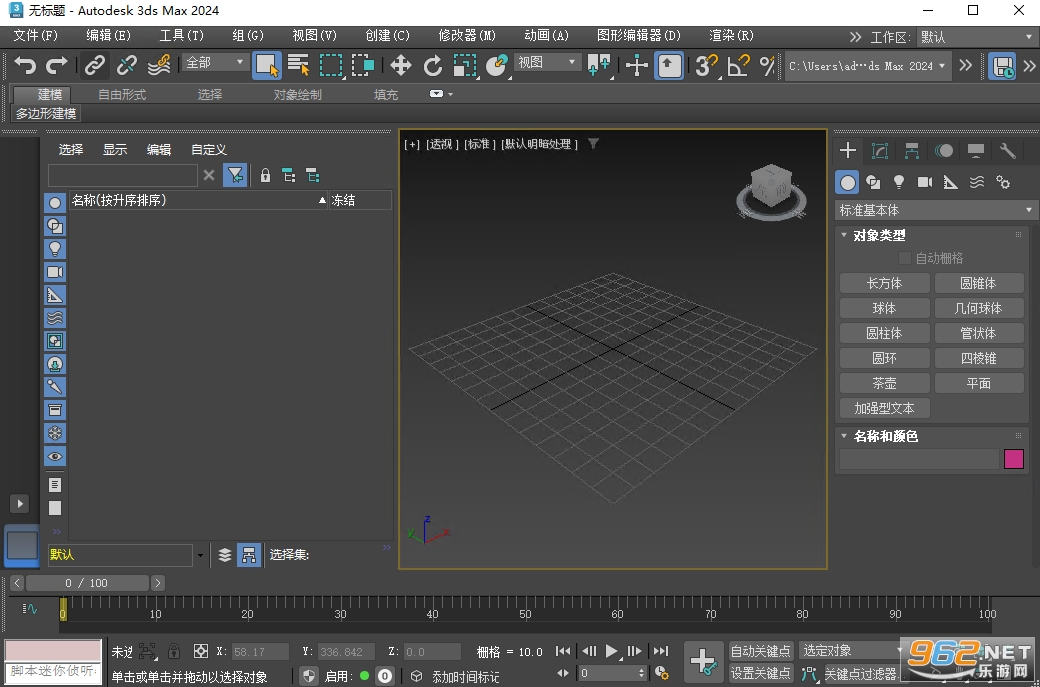Select the Unlink selection tool
Viewport: 1040px width, 687px height.
(127, 65)
